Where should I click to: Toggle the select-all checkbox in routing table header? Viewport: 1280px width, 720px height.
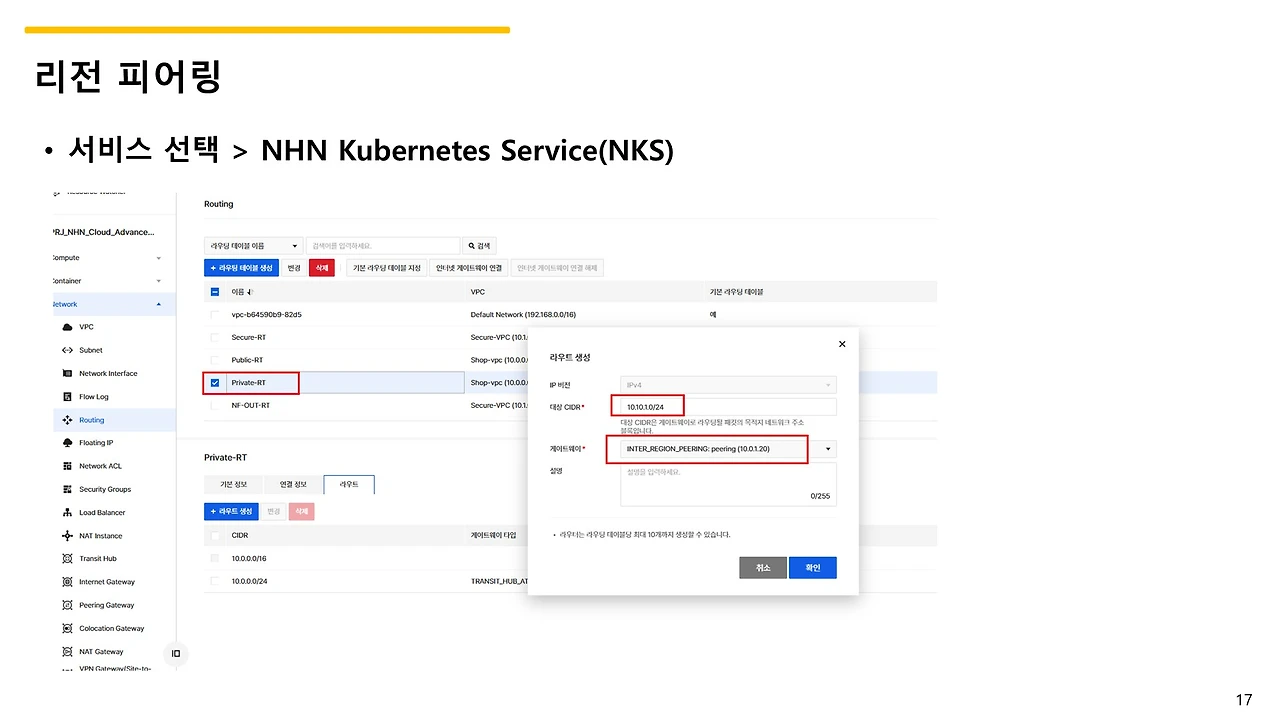click(215, 292)
